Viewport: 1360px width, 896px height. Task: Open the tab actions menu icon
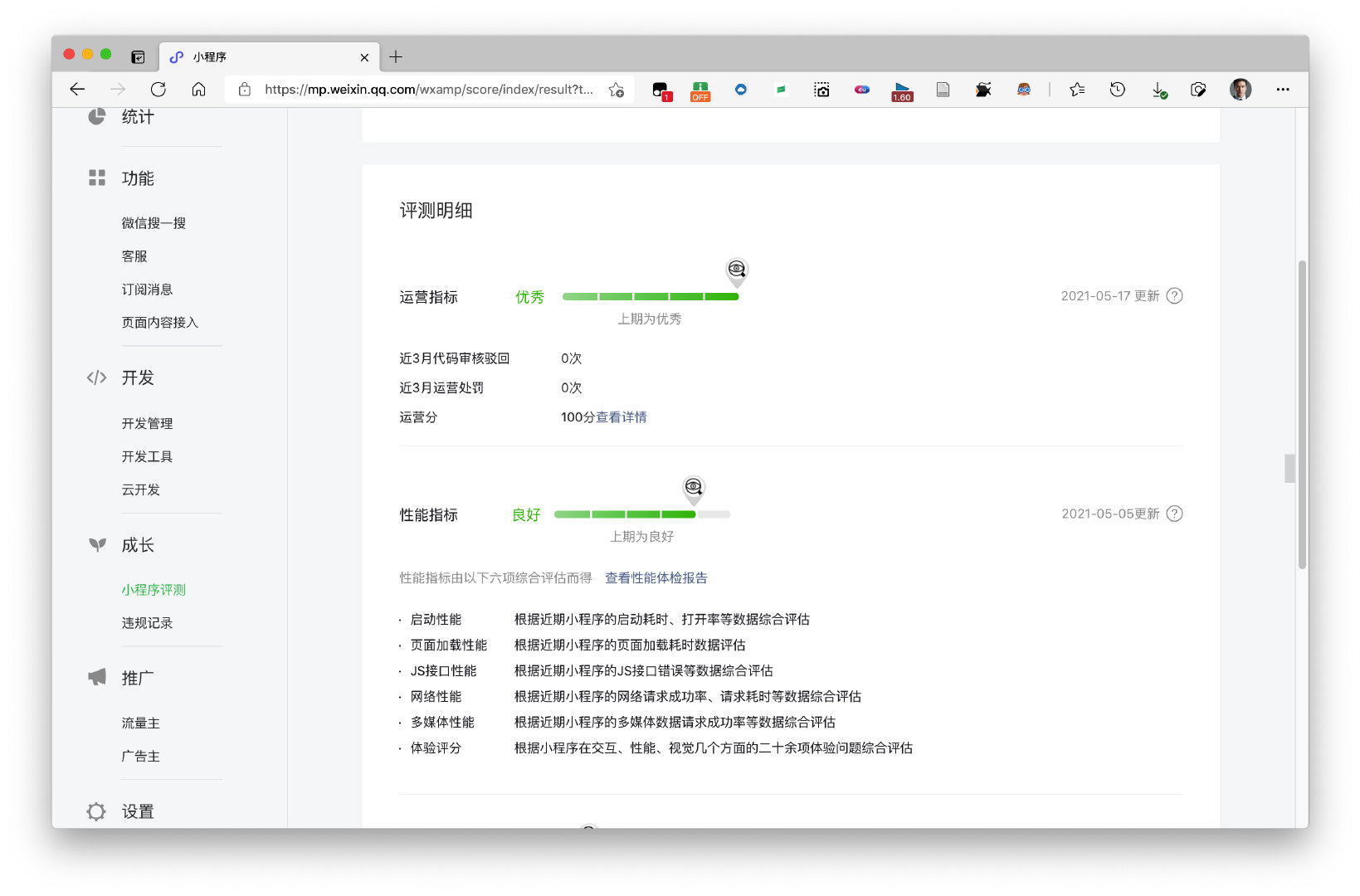(138, 56)
